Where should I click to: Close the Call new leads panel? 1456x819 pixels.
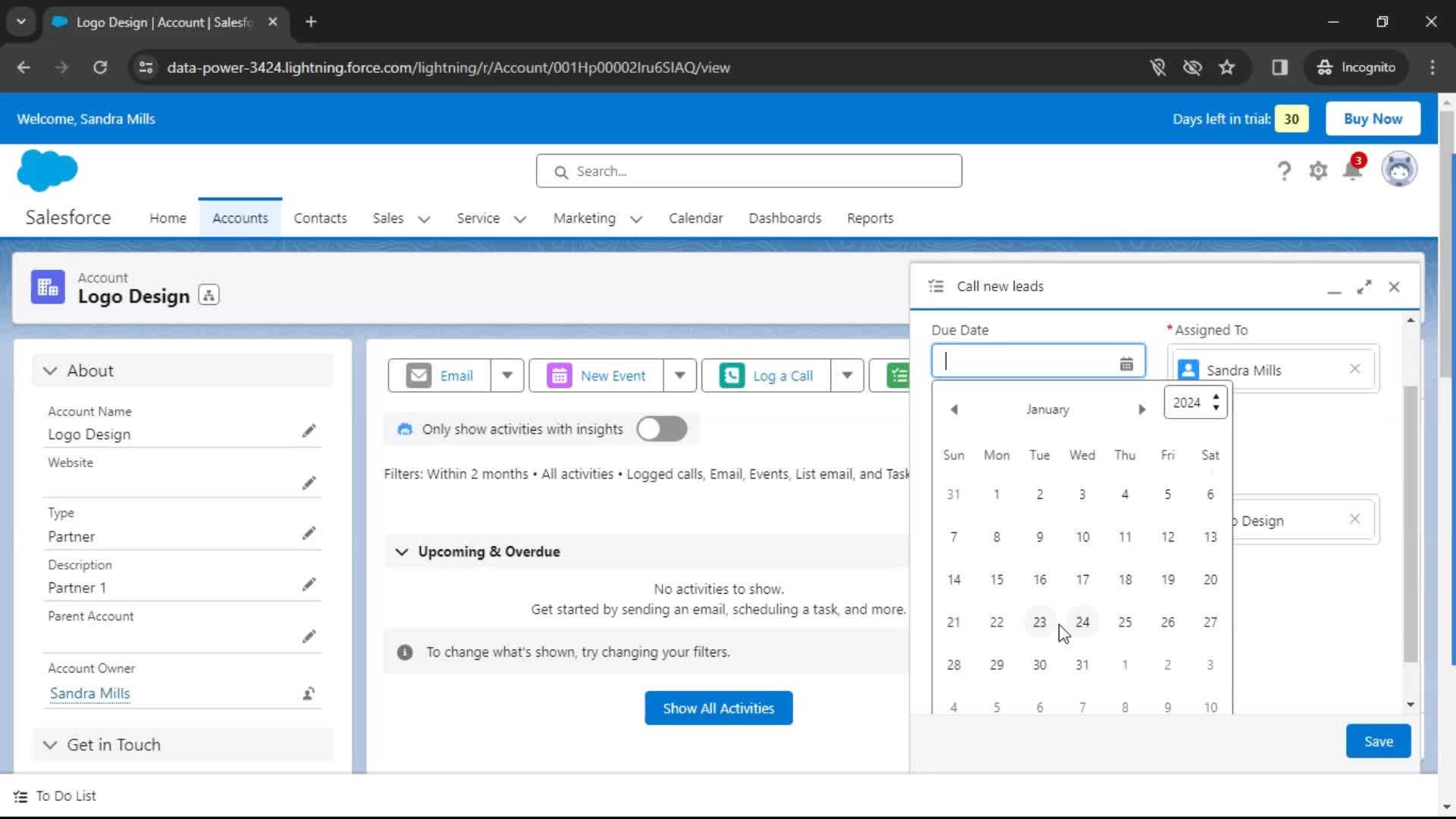click(1394, 287)
